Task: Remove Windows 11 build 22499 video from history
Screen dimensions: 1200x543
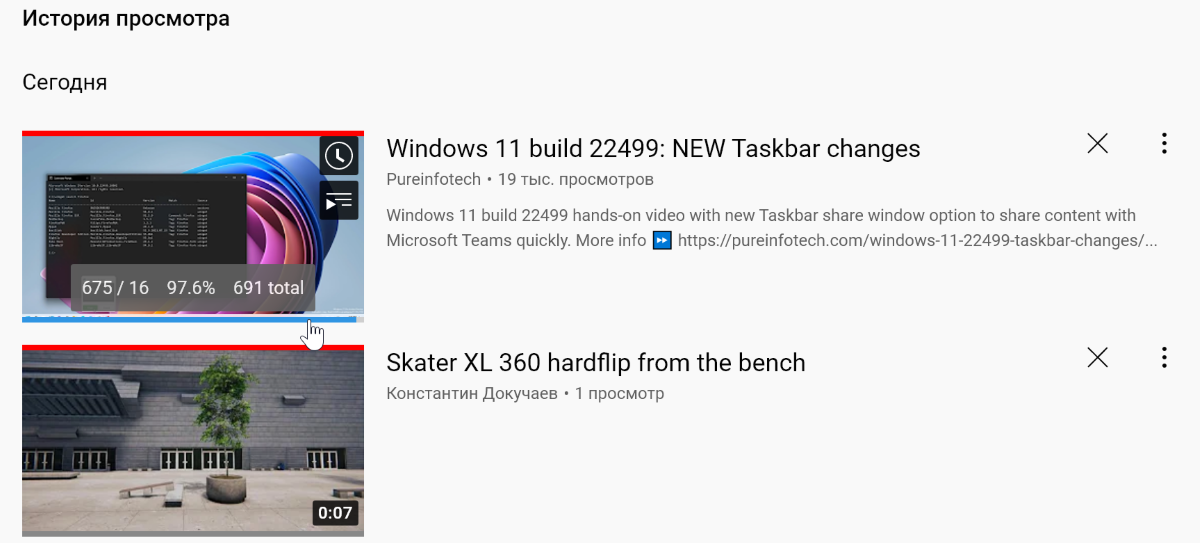Action: tap(1097, 144)
